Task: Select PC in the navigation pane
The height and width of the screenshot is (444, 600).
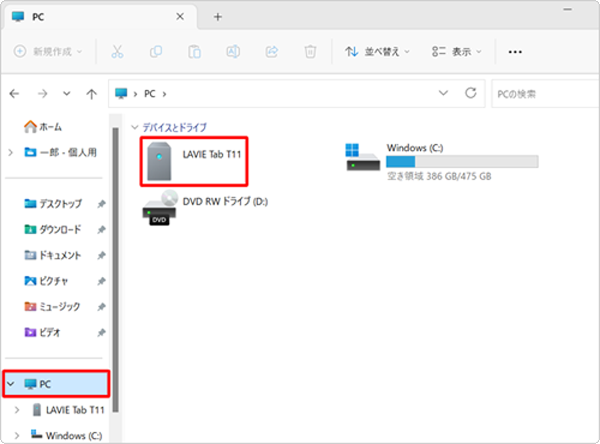Action: (x=56, y=384)
